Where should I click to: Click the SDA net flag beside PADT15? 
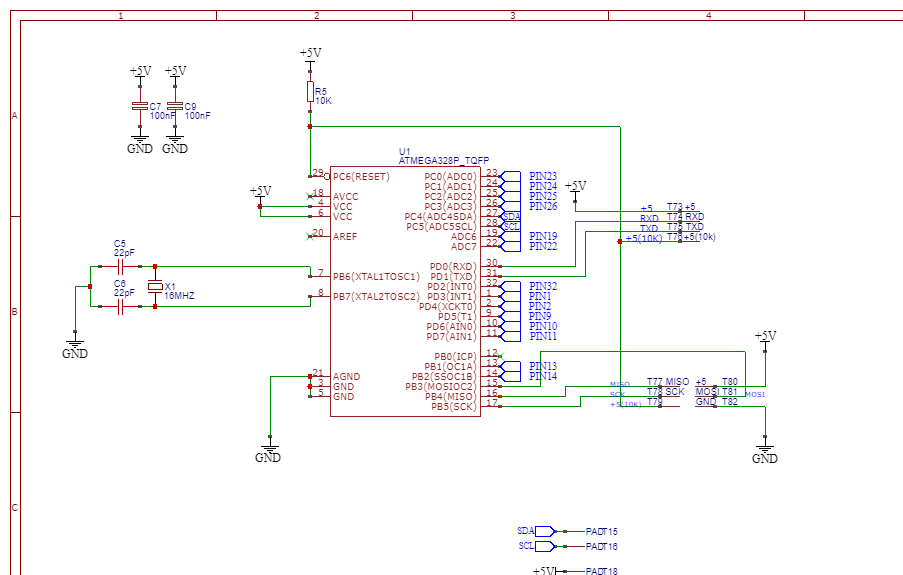click(x=537, y=531)
